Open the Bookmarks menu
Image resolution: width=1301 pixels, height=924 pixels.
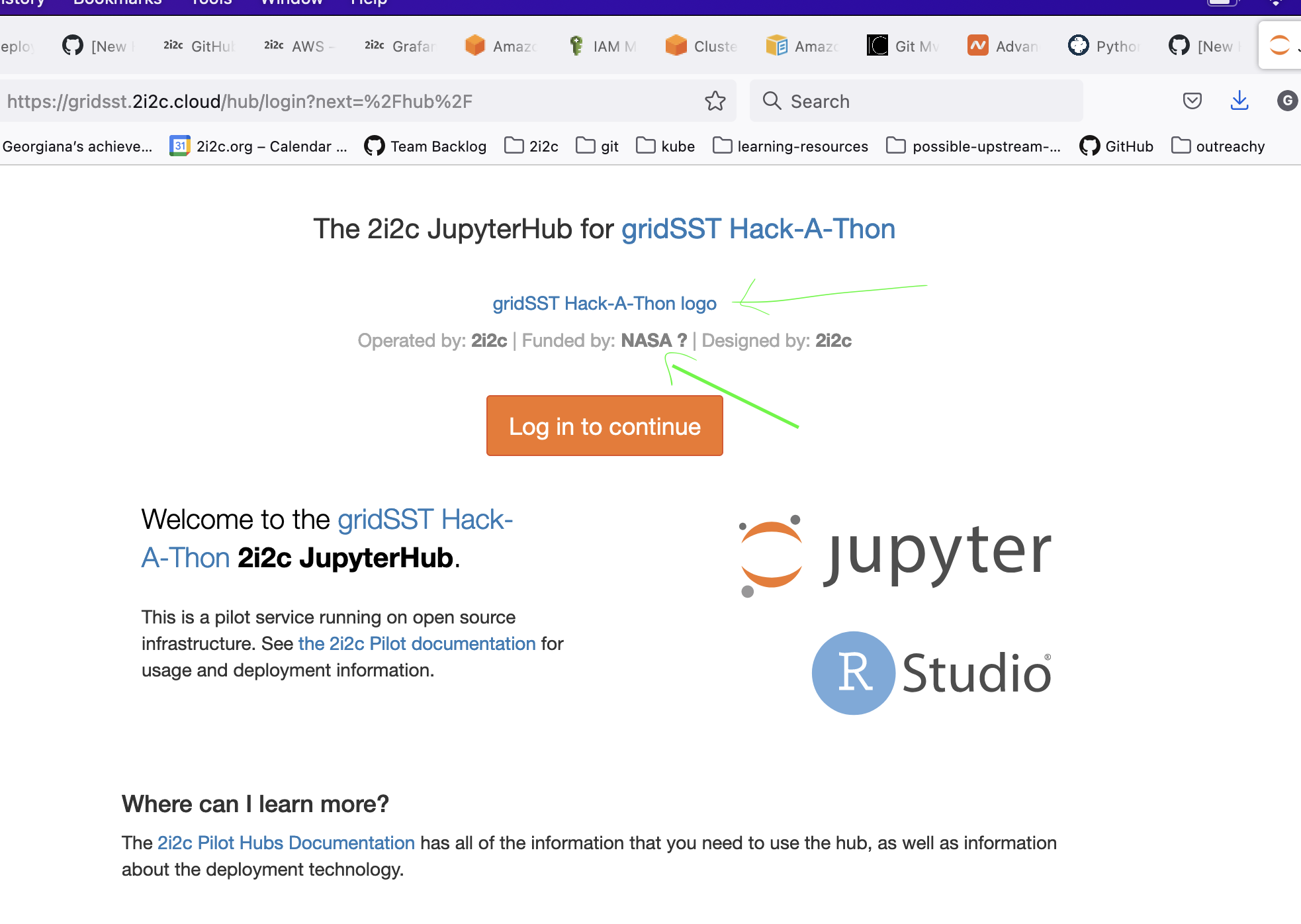tap(116, 3)
